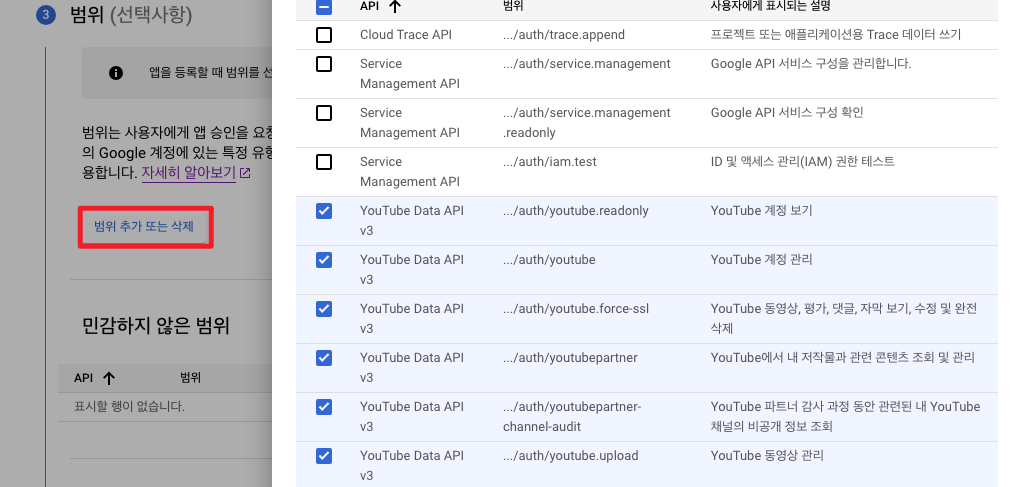Click the .../auth/youtube.readonly scope text
This screenshot has width=1020, height=487.
point(576,211)
